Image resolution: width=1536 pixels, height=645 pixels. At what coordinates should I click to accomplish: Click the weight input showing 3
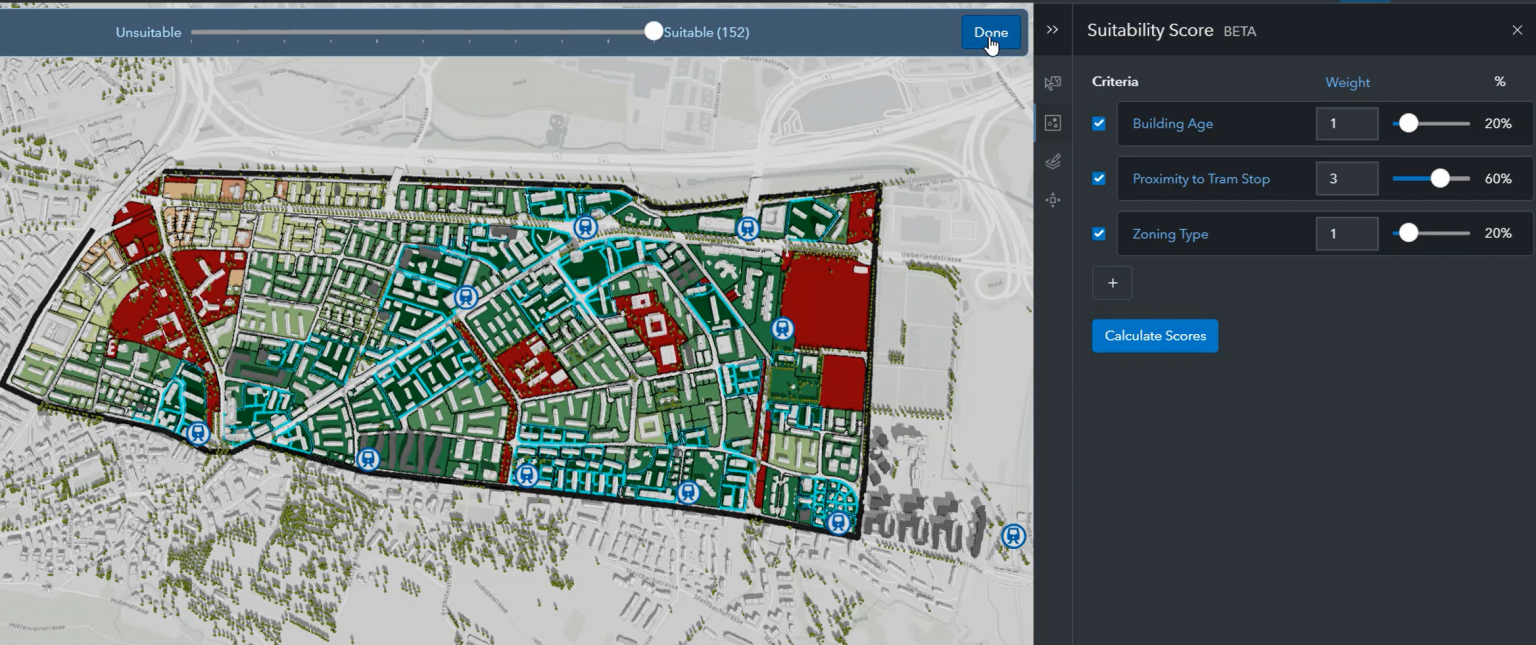pos(1346,178)
